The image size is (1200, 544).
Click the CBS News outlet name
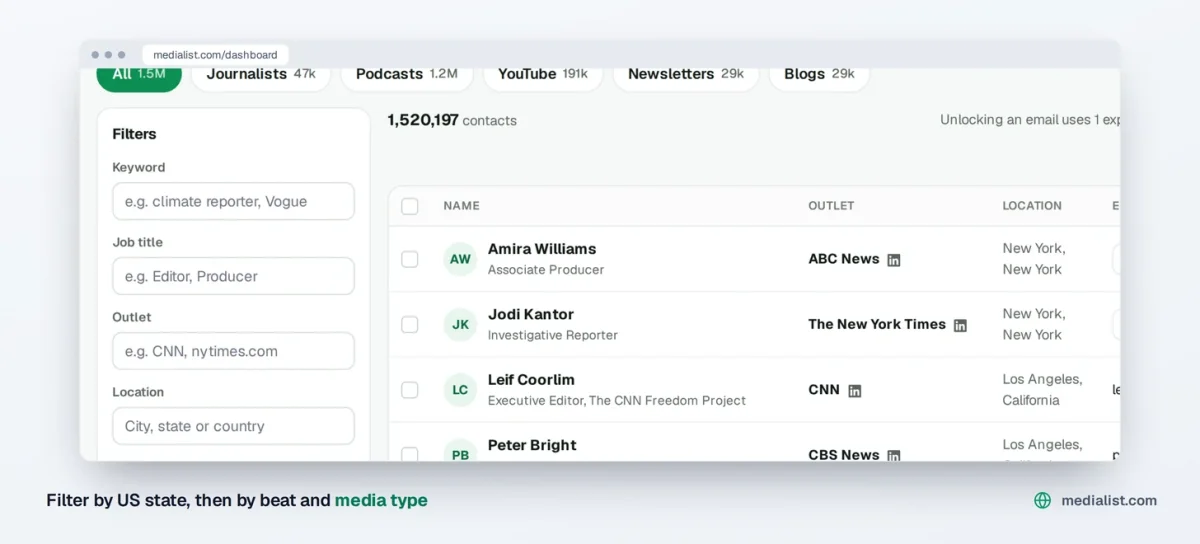[844, 454]
